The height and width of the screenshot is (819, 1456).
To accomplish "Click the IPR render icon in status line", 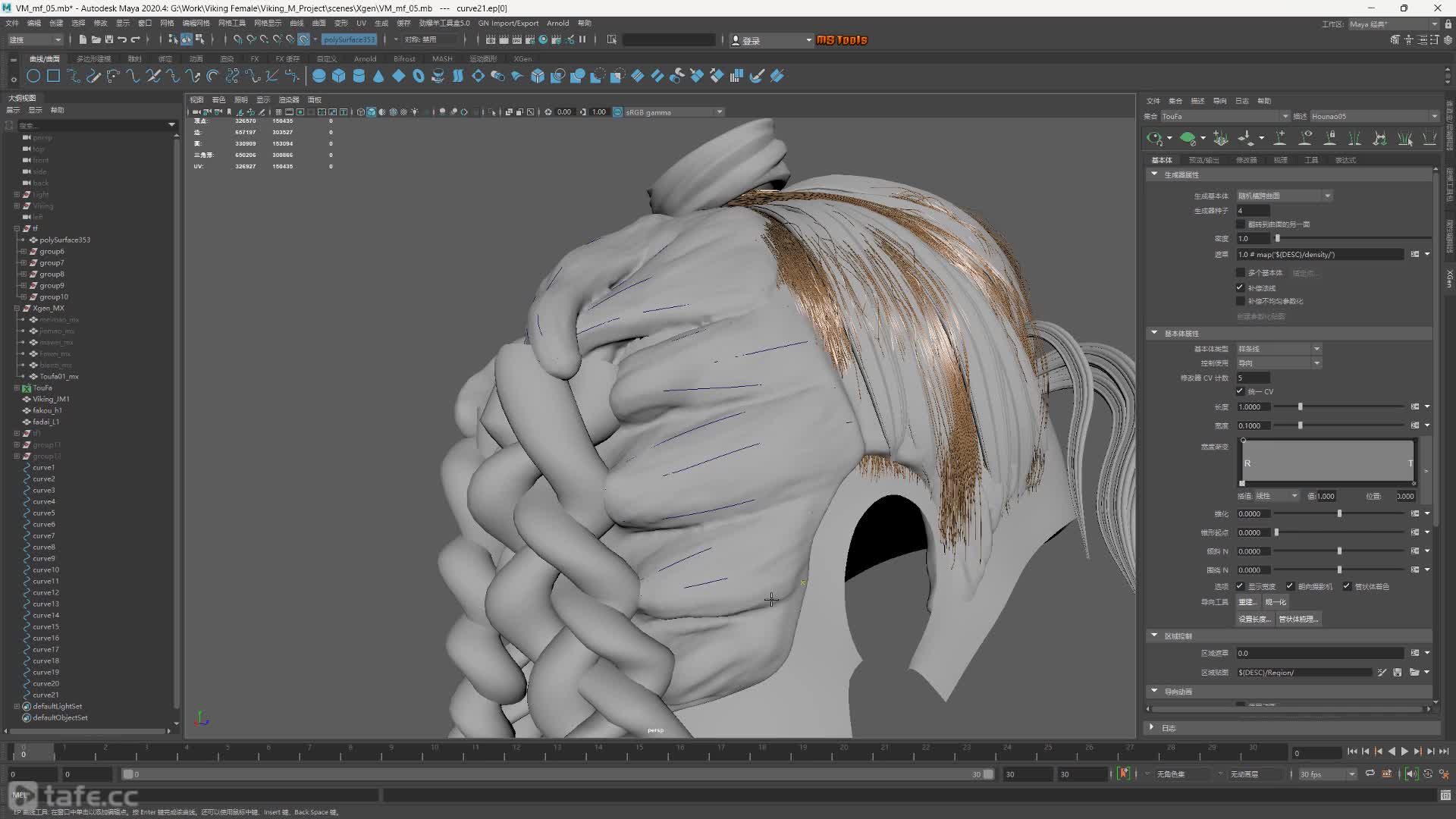I will [517, 39].
